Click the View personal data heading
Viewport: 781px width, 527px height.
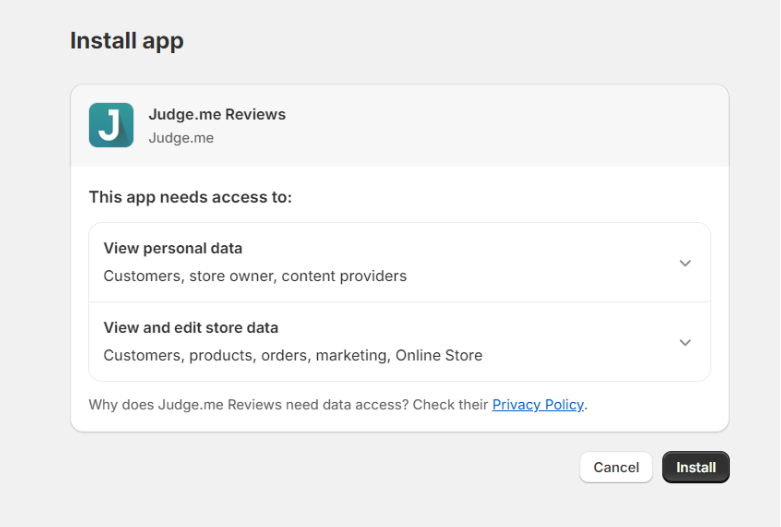(x=173, y=248)
